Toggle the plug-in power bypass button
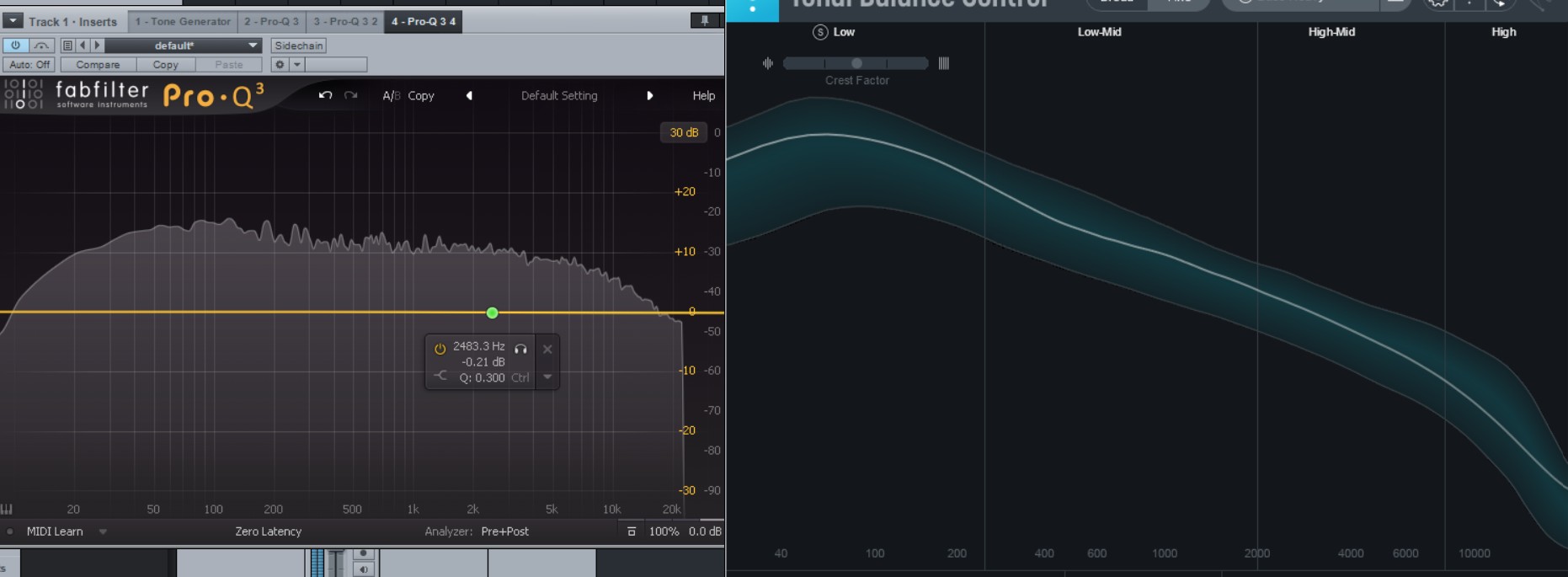Screen dimensions: 1568x577 click(x=15, y=45)
